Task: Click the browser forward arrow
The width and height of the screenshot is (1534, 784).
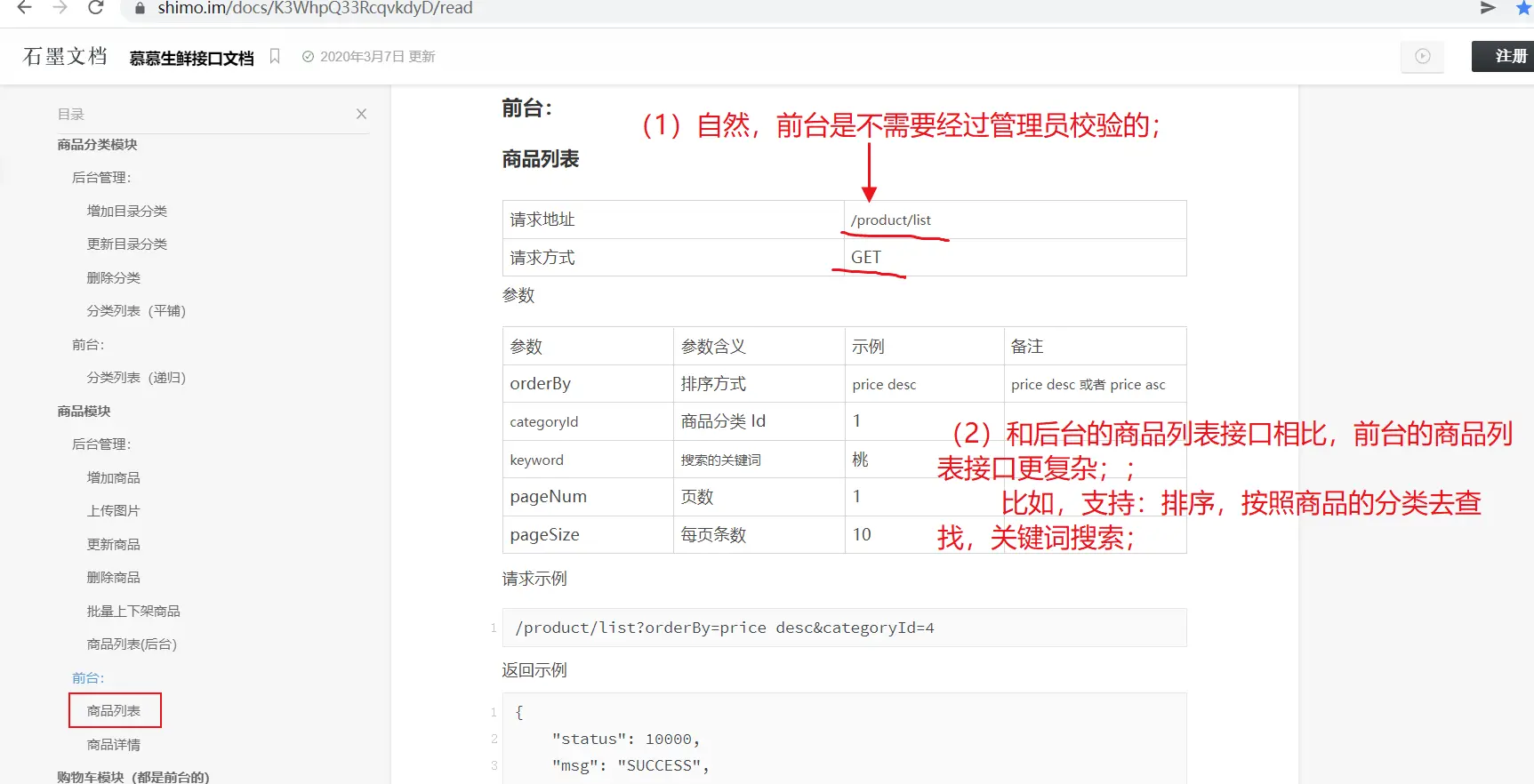Action: 60,8
